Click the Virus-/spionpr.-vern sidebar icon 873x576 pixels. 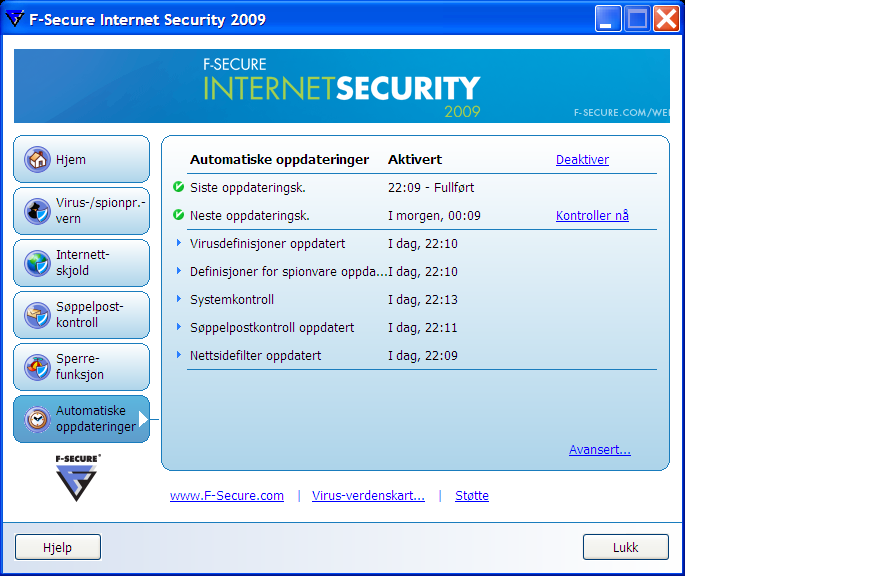tap(38, 211)
